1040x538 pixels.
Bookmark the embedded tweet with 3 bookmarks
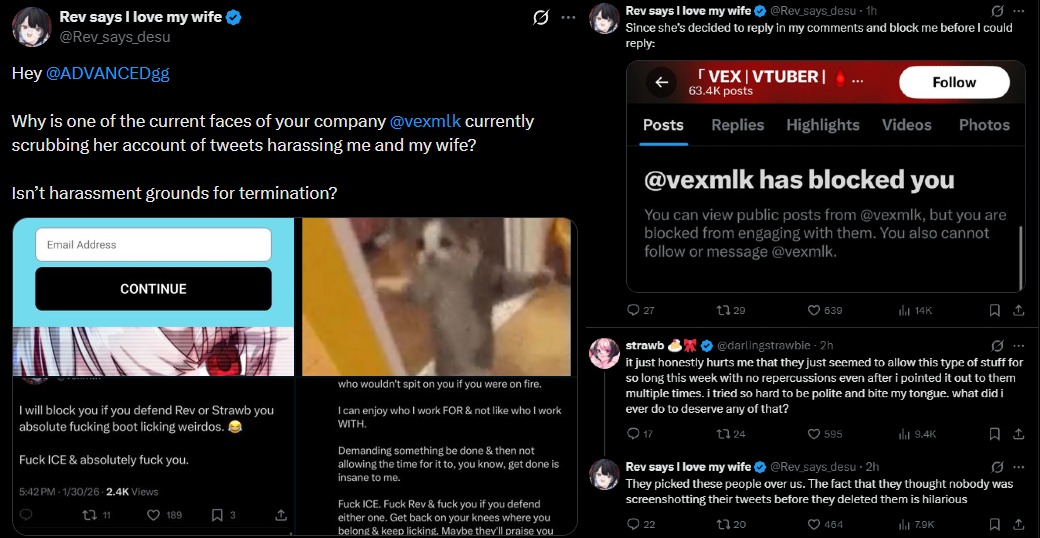(222, 515)
